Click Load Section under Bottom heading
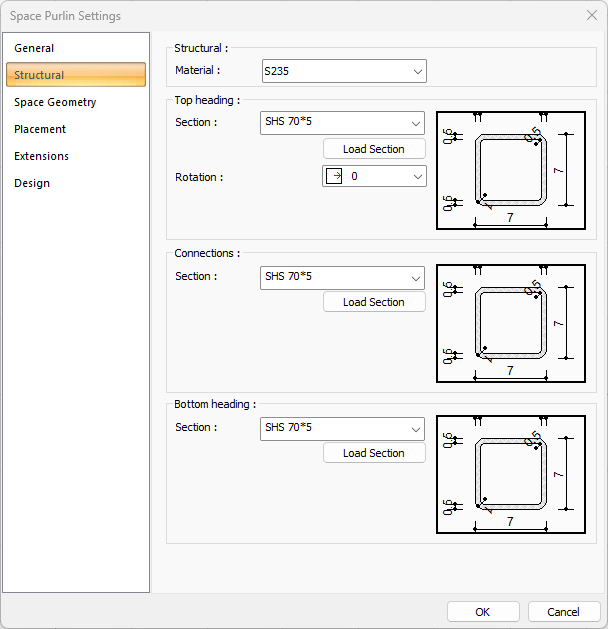 tap(374, 453)
